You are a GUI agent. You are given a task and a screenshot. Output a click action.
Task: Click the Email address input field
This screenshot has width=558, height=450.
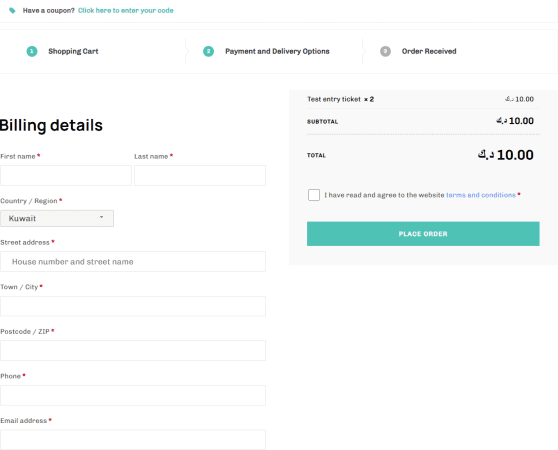tap(133, 440)
